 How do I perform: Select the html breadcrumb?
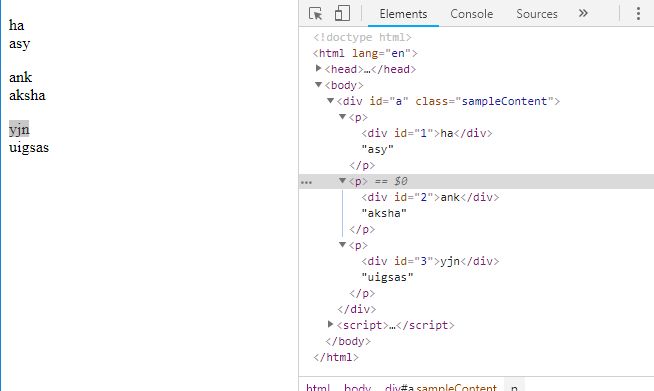[x=318, y=387]
